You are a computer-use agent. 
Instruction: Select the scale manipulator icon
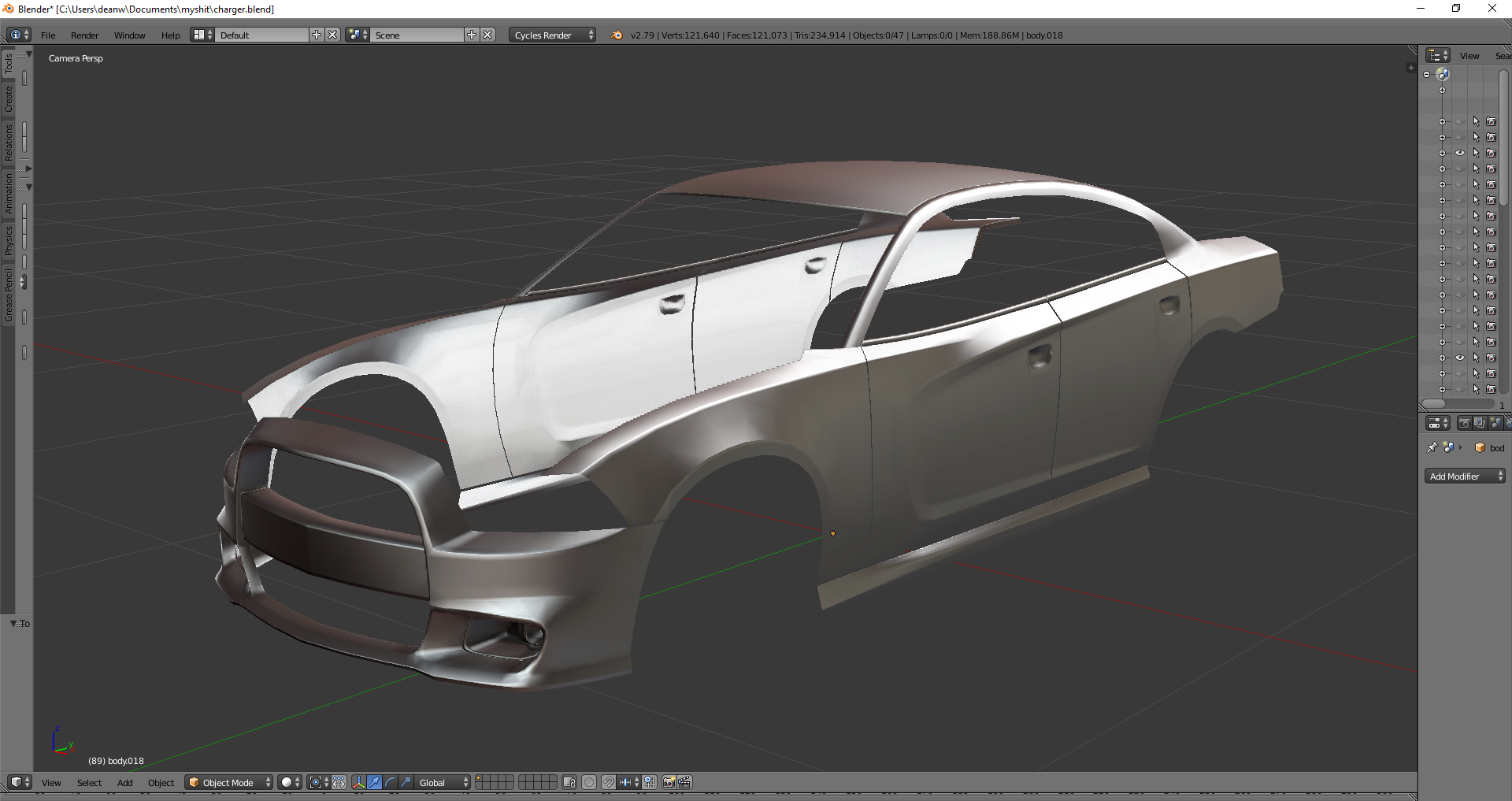point(406,782)
